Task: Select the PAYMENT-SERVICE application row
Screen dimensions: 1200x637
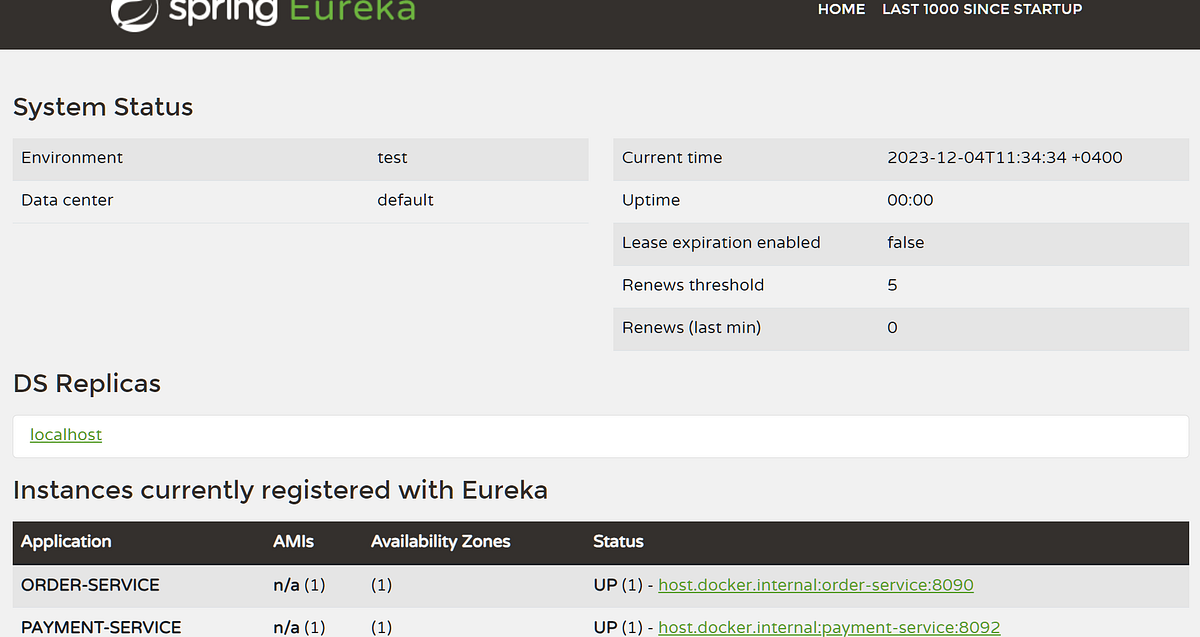Action: coord(100,626)
